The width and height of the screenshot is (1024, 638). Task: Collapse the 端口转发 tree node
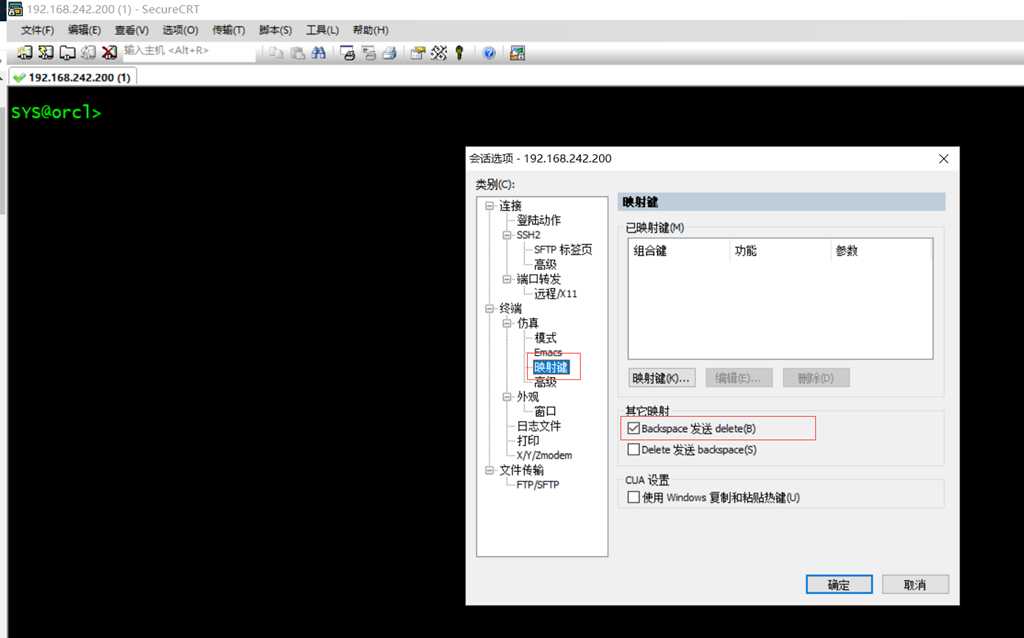(507, 279)
